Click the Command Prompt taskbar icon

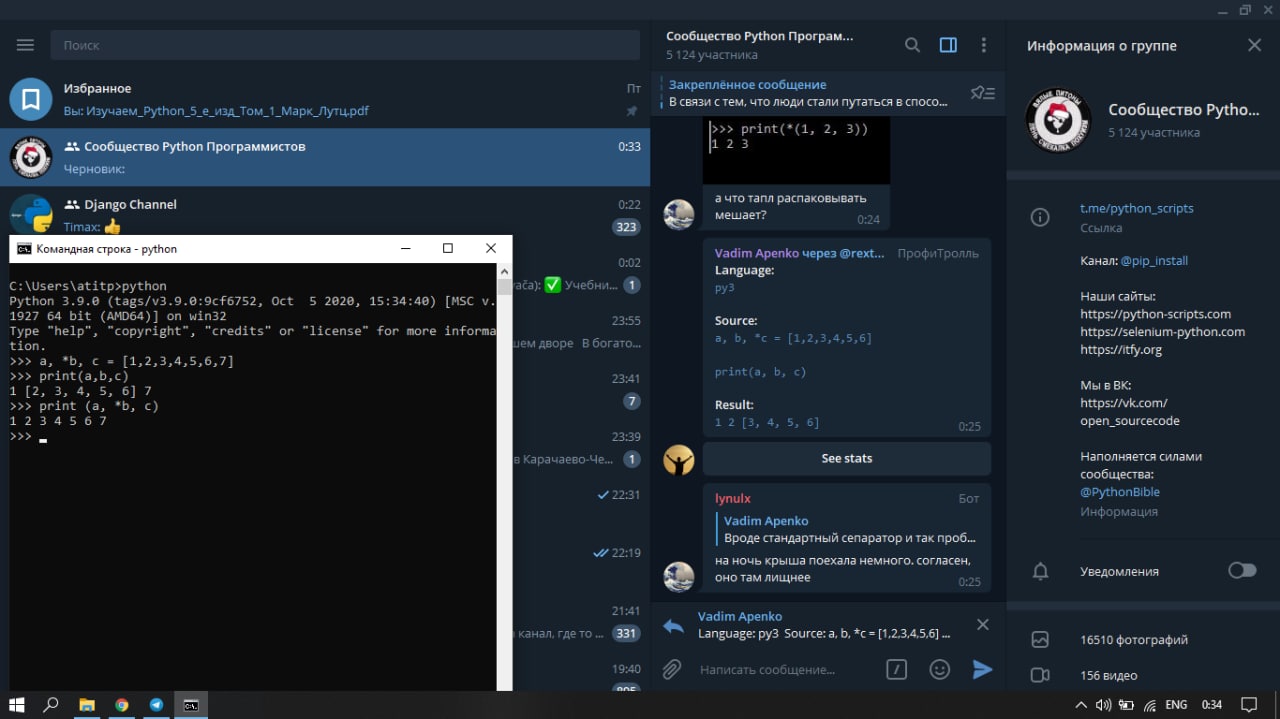click(190, 705)
